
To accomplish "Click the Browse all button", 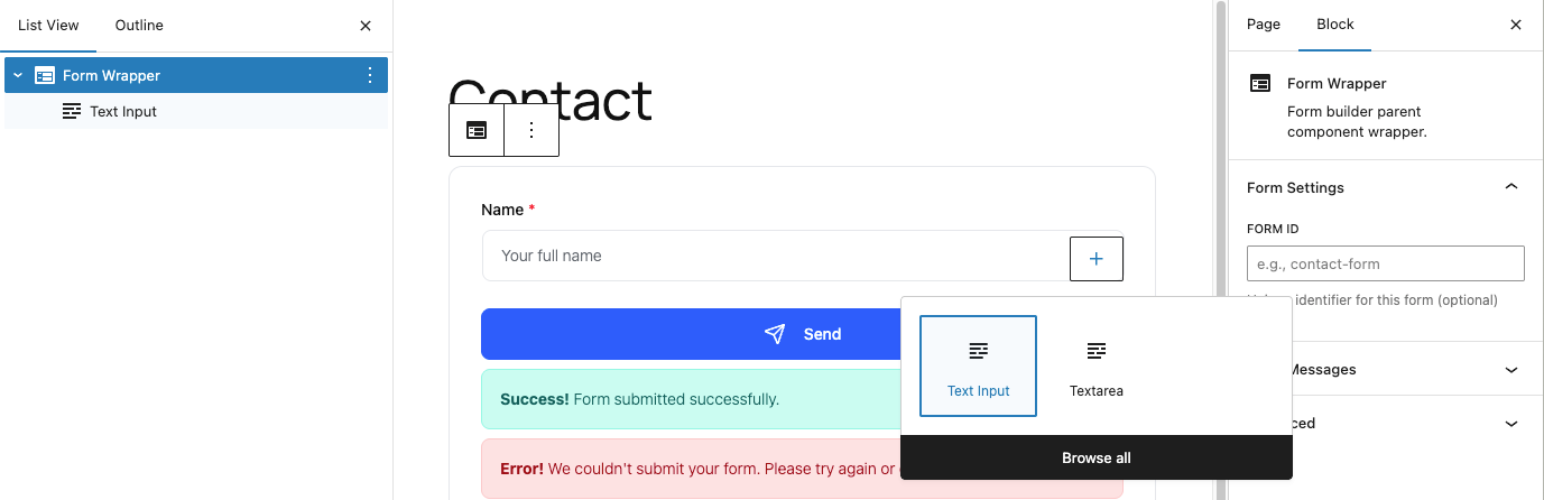I will [1096, 458].
